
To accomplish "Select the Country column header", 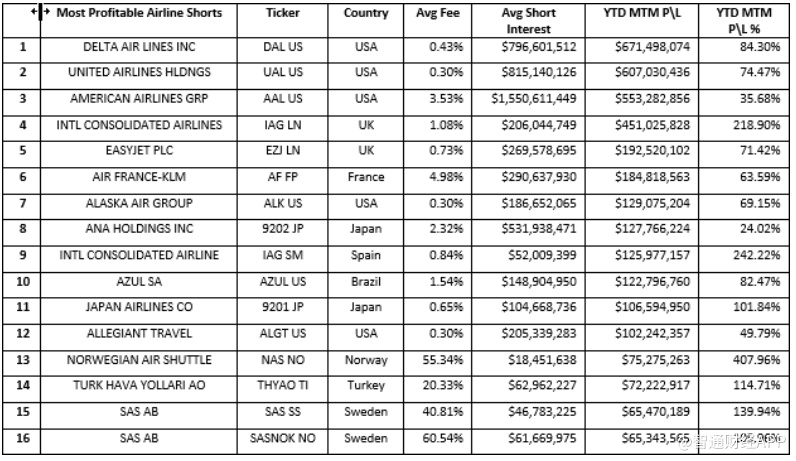I will point(366,14).
